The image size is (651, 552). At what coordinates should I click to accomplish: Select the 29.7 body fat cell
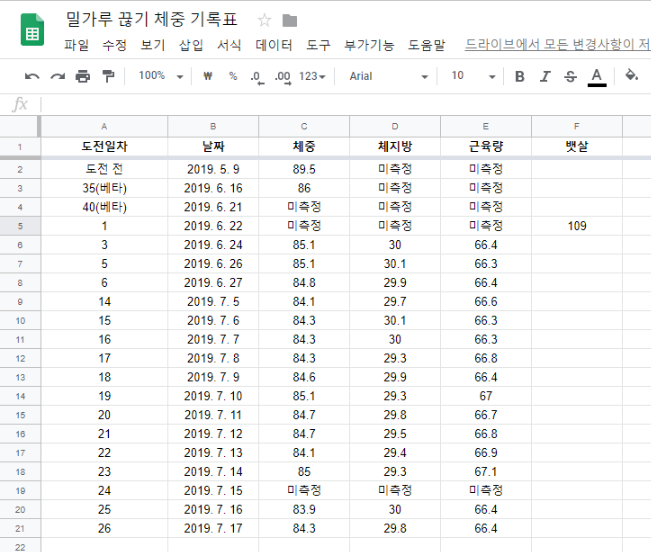coord(395,302)
